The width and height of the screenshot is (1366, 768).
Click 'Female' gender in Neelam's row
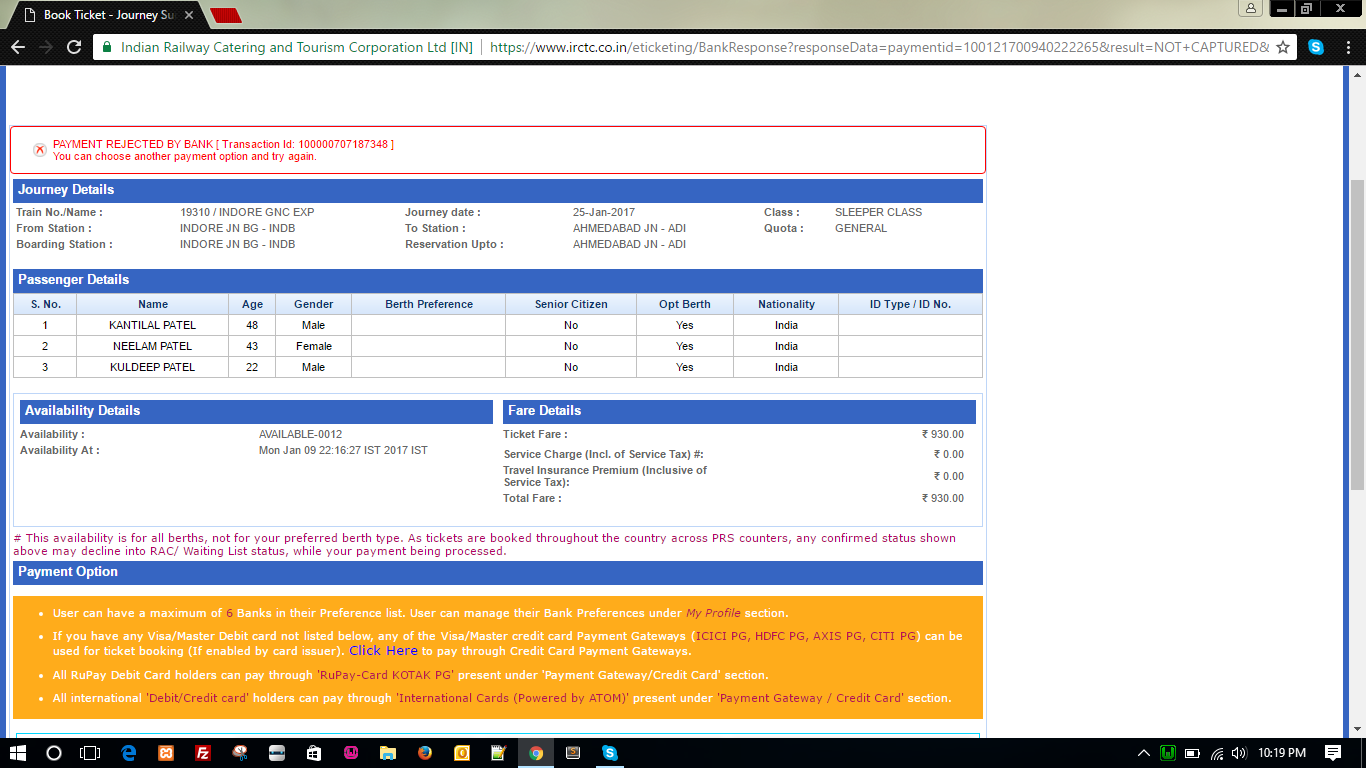pyautogui.click(x=314, y=346)
